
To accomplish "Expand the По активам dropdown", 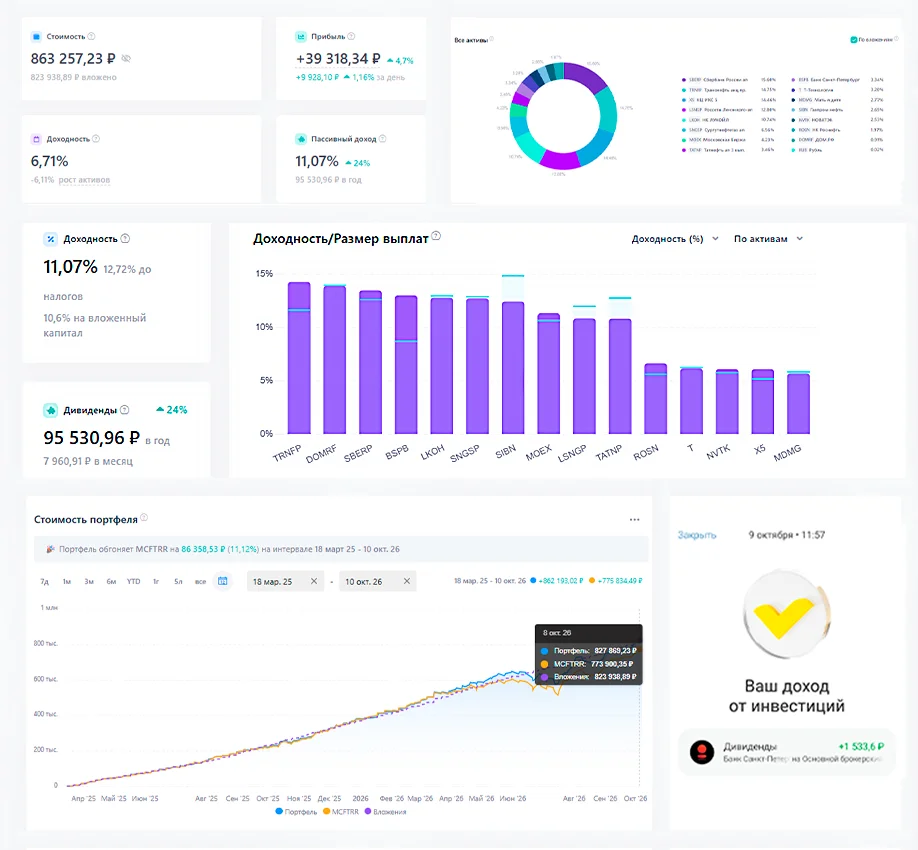I will pyautogui.click(x=768, y=239).
